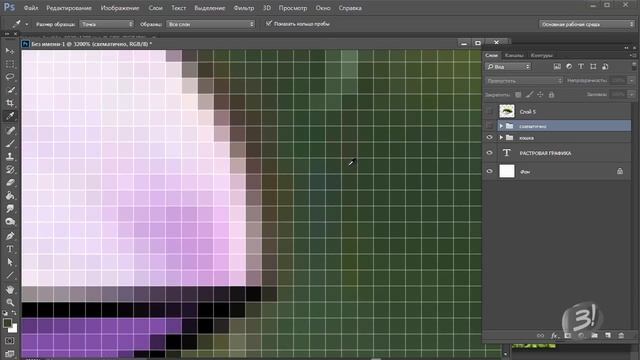Filter layers by smart object icon
Viewport: 640px width, 360px height.
coord(605,67)
